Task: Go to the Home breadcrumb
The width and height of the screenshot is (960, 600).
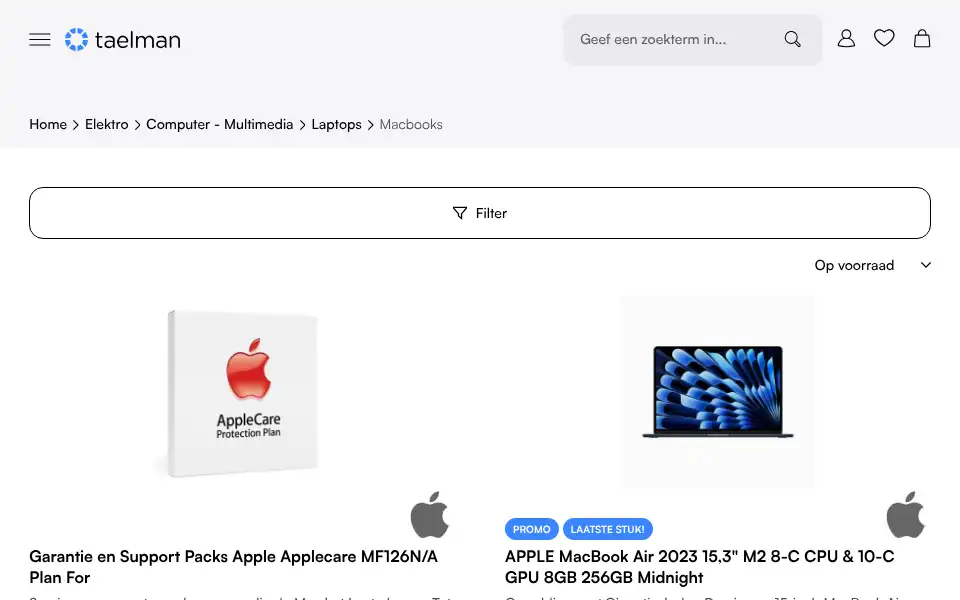Action: (x=48, y=124)
